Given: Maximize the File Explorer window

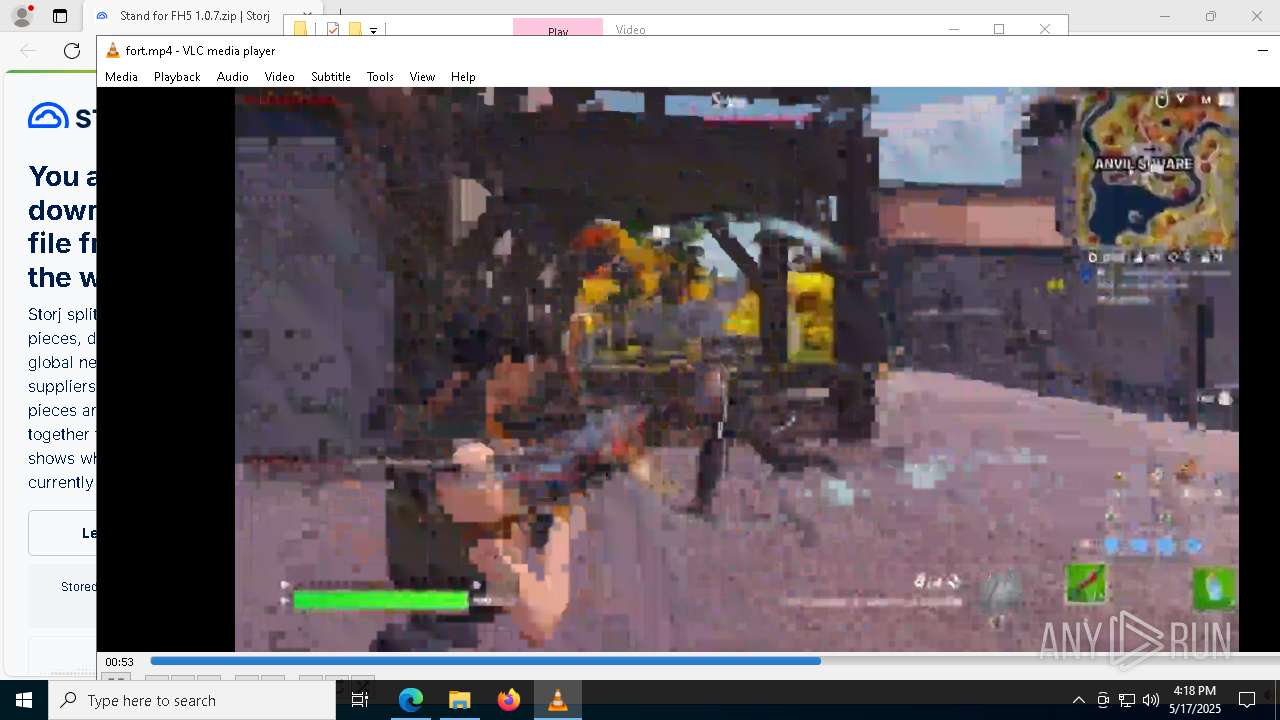Looking at the screenshot, I should coord(999,29).
